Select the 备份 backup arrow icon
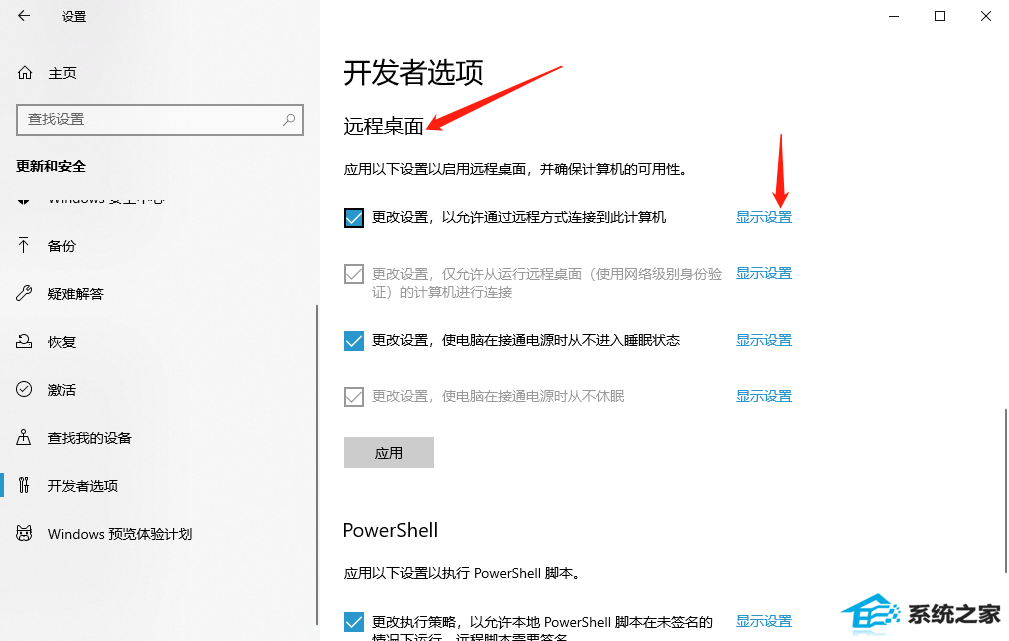This screenshot has height=641, width=1009. point(24,245)
